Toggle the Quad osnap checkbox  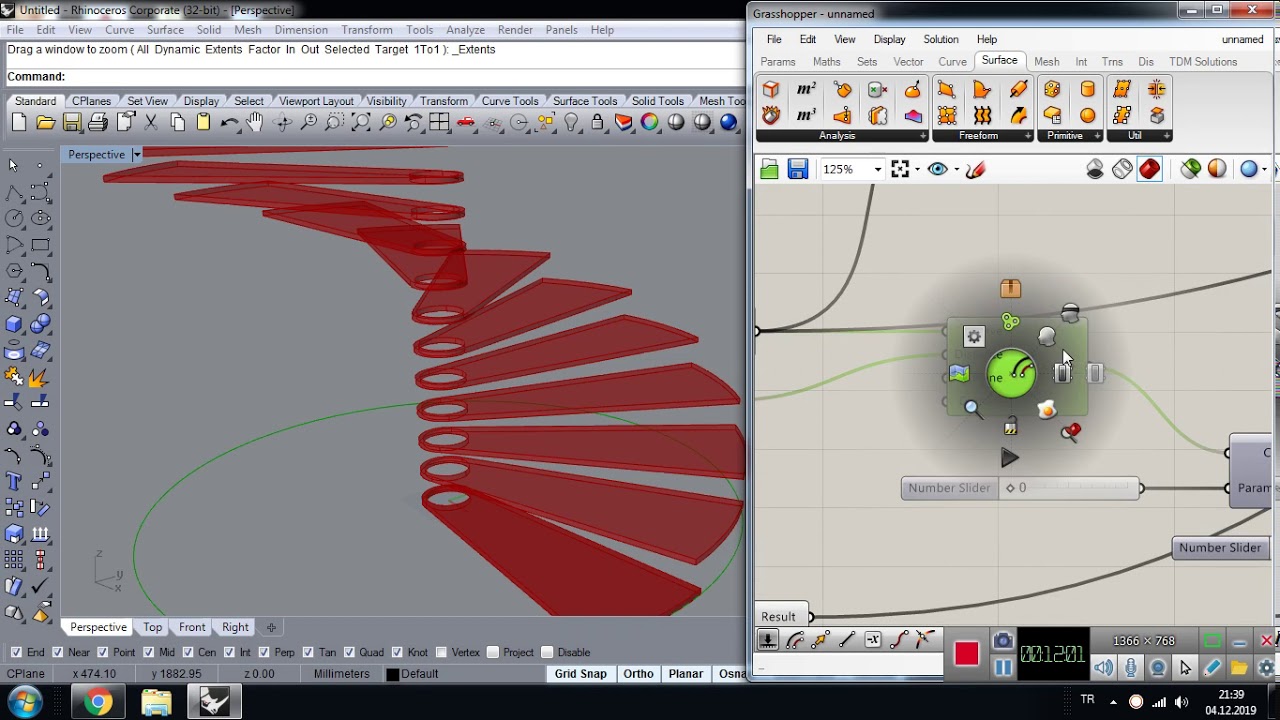[x=349, y=652]
